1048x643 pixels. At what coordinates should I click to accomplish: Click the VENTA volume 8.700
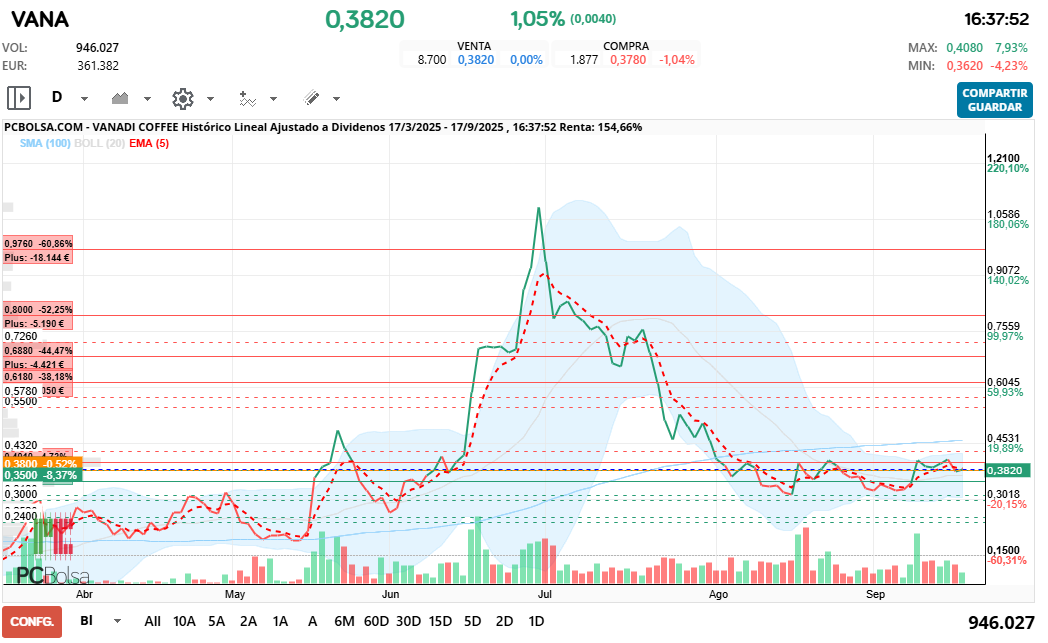[x=432, y=59]
